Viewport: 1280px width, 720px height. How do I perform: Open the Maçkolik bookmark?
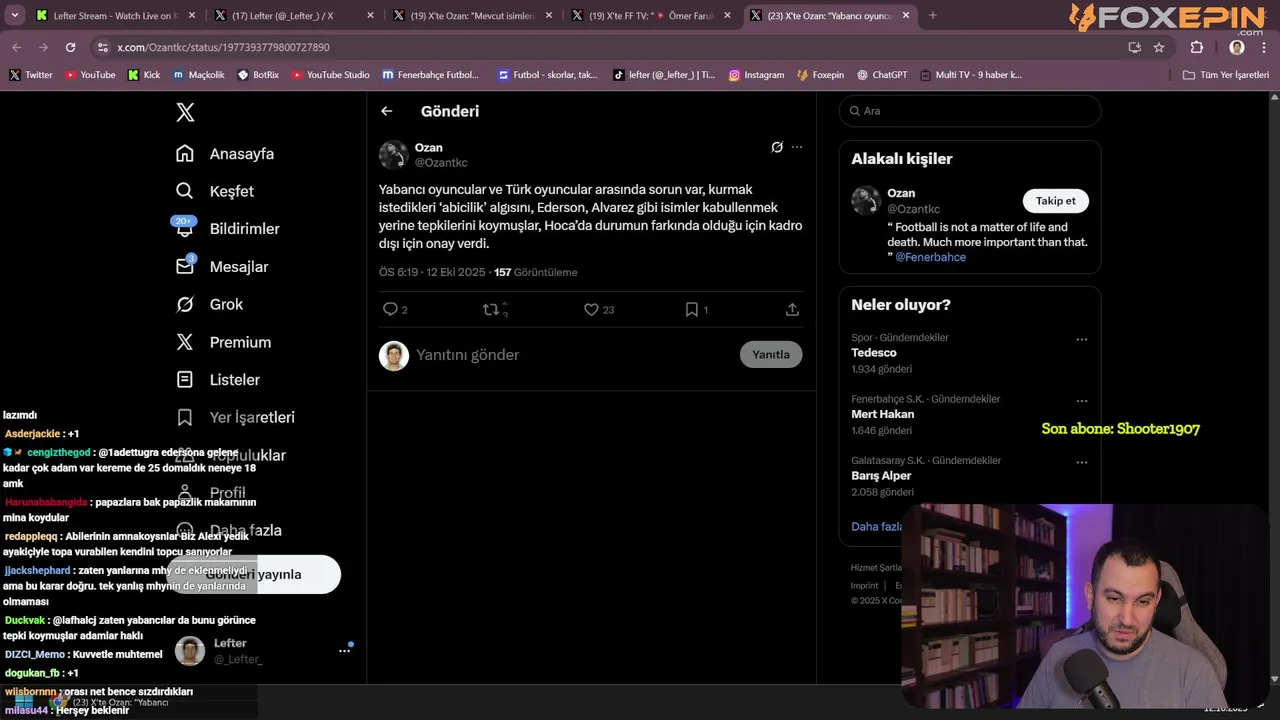tap(199, 75)
